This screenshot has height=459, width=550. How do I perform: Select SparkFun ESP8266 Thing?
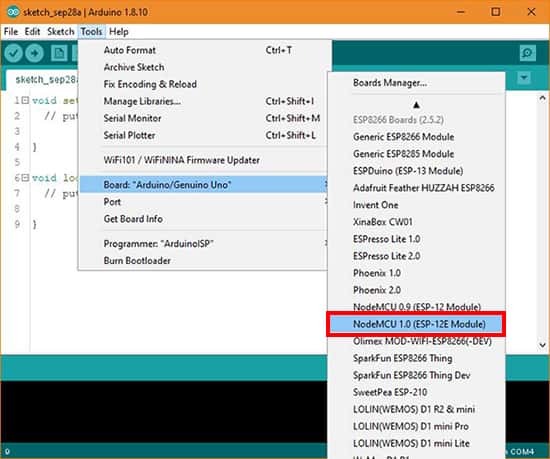[x=416, y=358]
